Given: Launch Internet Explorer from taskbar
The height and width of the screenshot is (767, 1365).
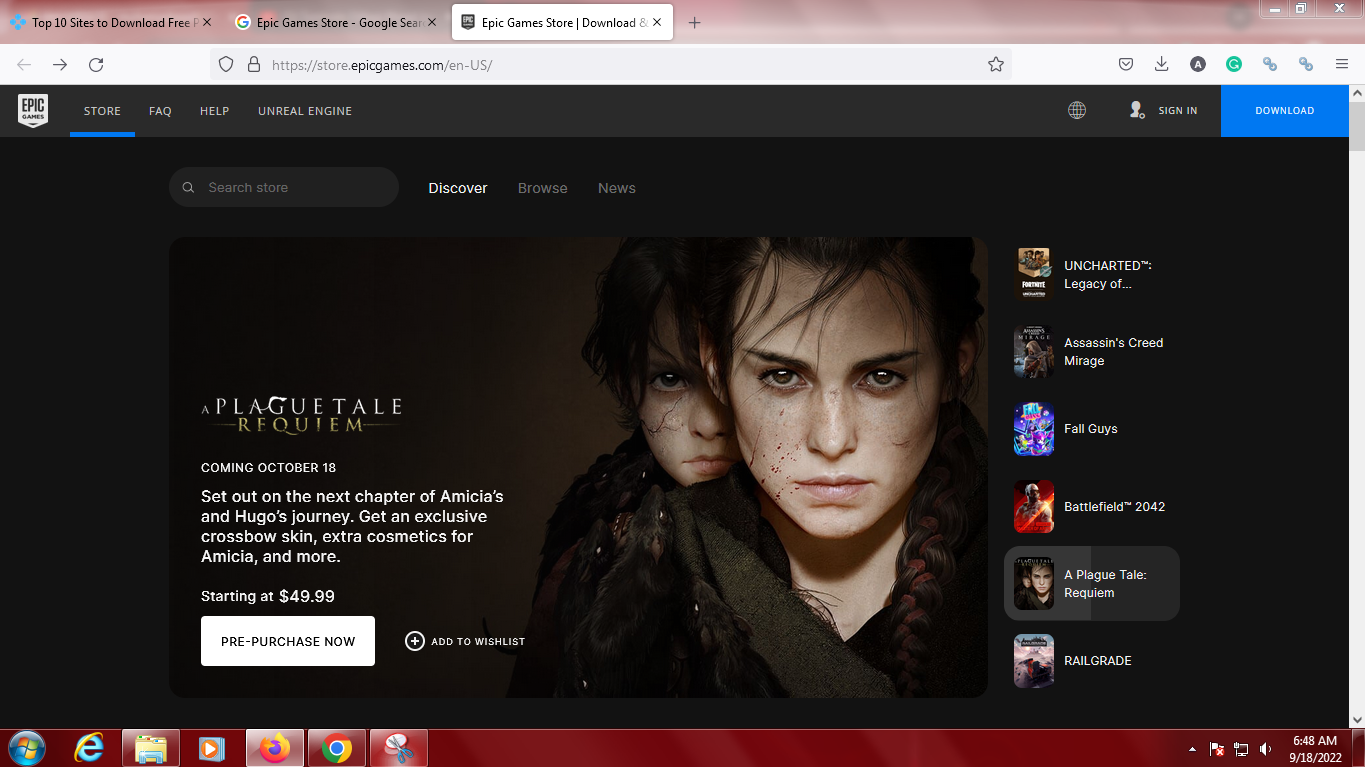Looking at the screenshot, I should [89, 748].
